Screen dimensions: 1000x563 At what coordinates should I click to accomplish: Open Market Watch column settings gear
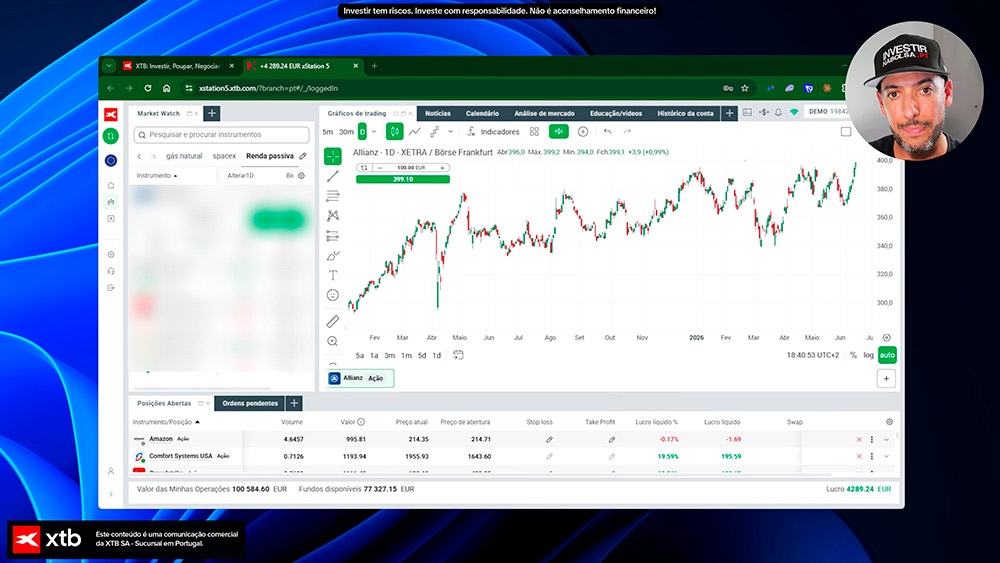pyautogui.click(x=302, y=175)
